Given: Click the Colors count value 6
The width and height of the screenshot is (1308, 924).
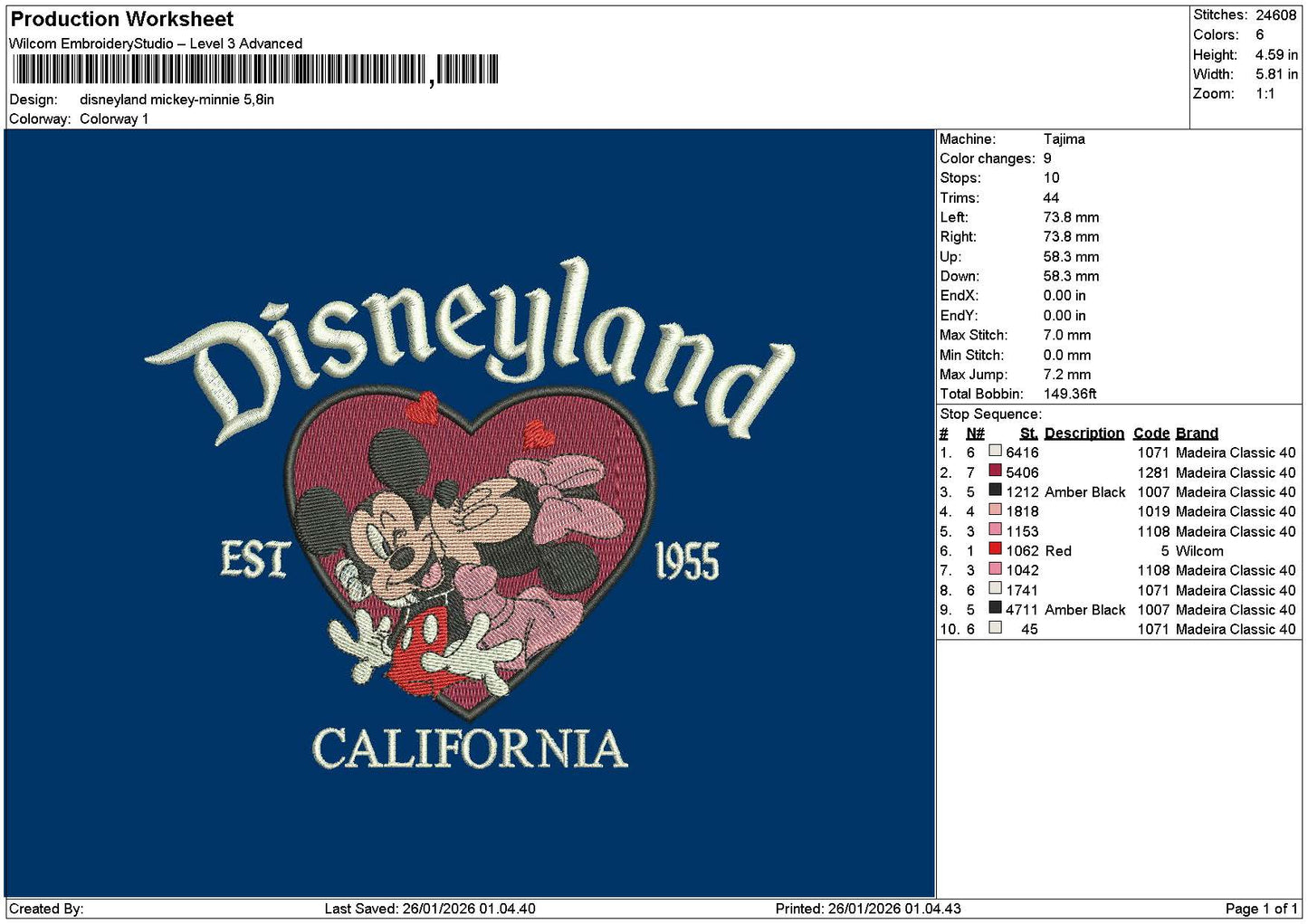Looking at the screenshot, I should click(x=1259, y=34).
